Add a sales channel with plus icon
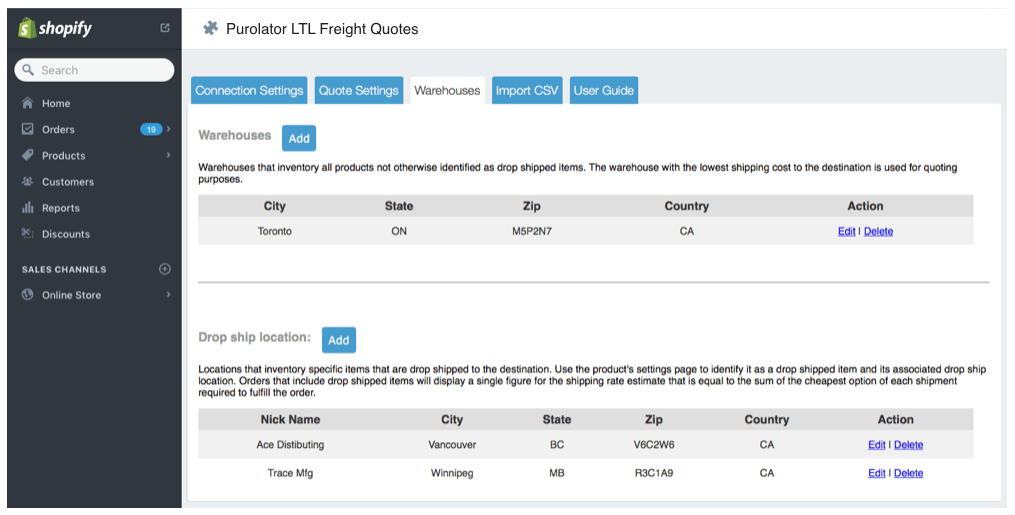 164,268
